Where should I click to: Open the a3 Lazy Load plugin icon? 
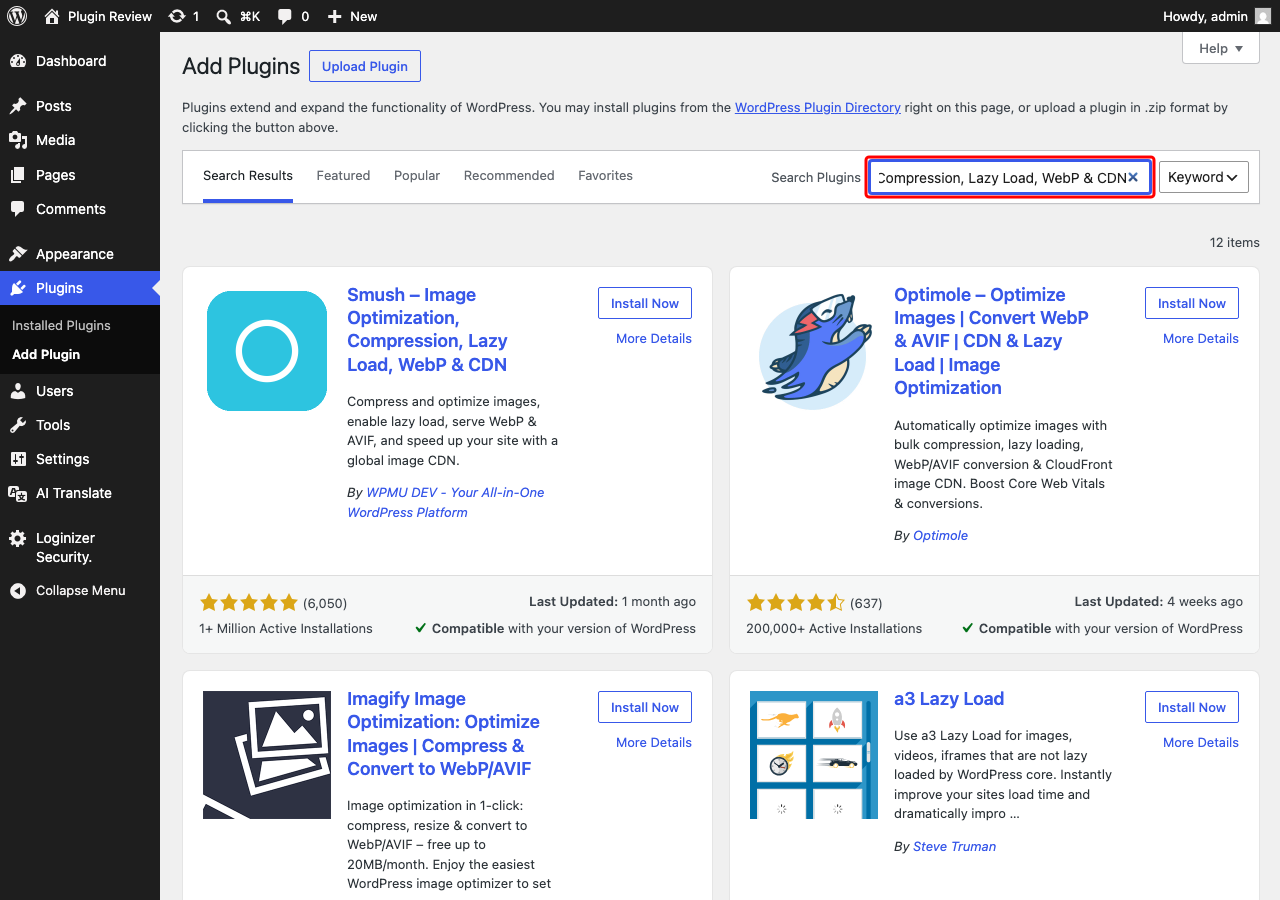coord(814,755)
